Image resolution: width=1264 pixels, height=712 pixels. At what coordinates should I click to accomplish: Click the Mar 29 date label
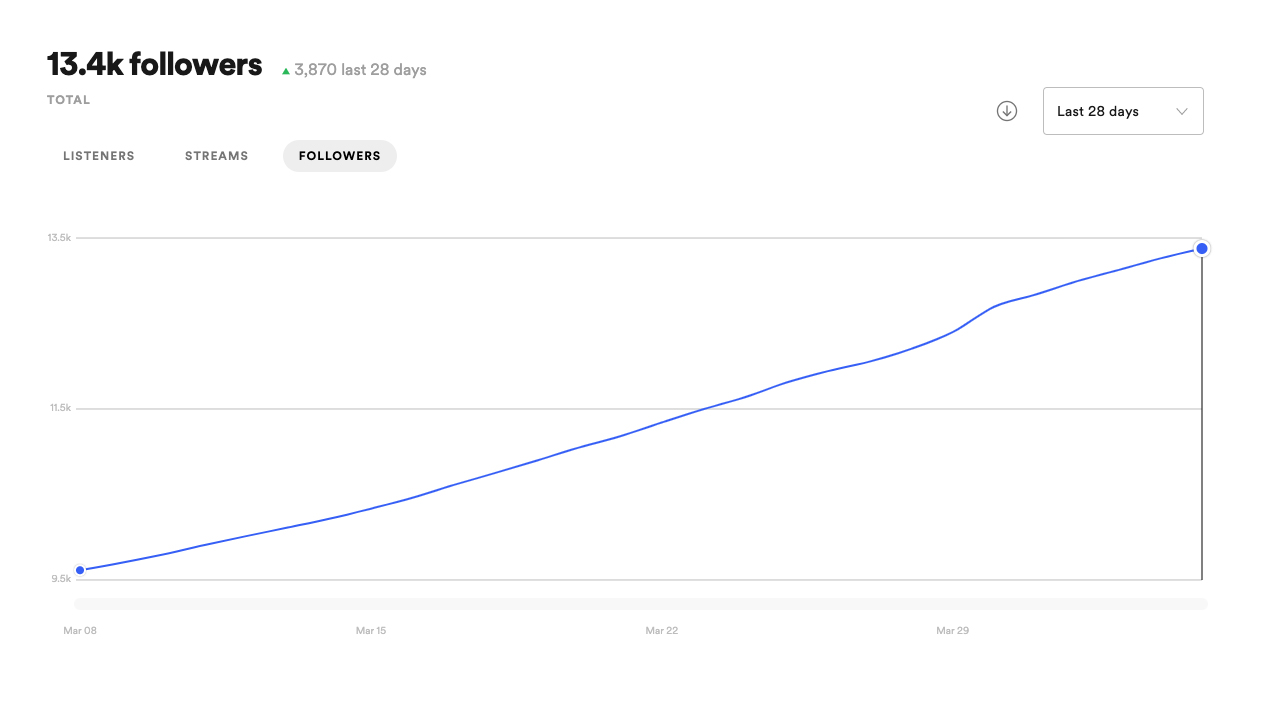coord(952,631)
